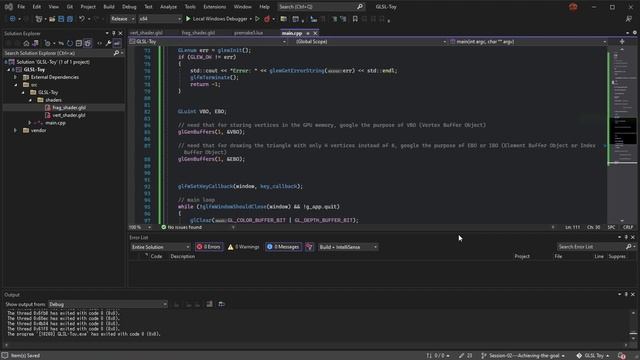The image size is (640, 360).
Task: Click the error list filter funnel icon
Action: pyautogui.click(x=309, y=247)
